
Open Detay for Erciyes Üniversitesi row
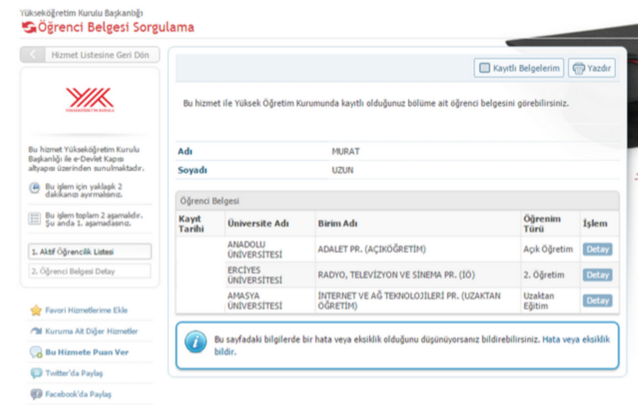coord(597,275)
